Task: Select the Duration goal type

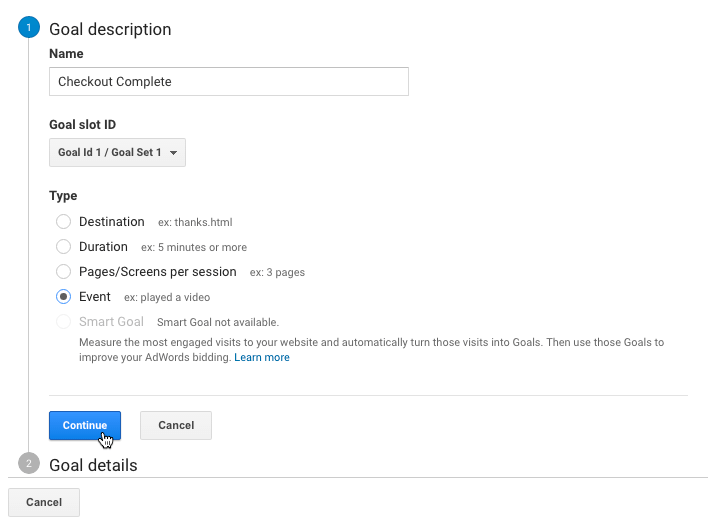Action: click(63, 247)
